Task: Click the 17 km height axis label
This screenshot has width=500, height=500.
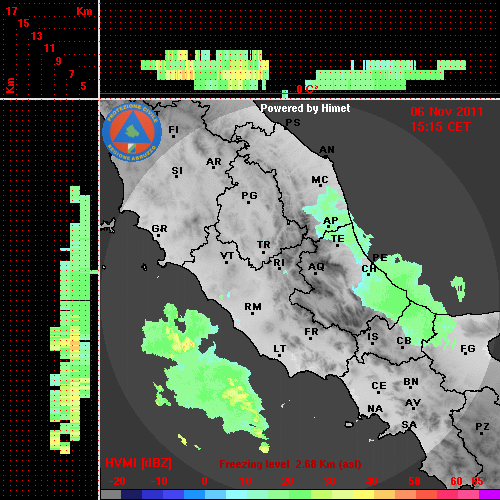Action: pos(11,11)
